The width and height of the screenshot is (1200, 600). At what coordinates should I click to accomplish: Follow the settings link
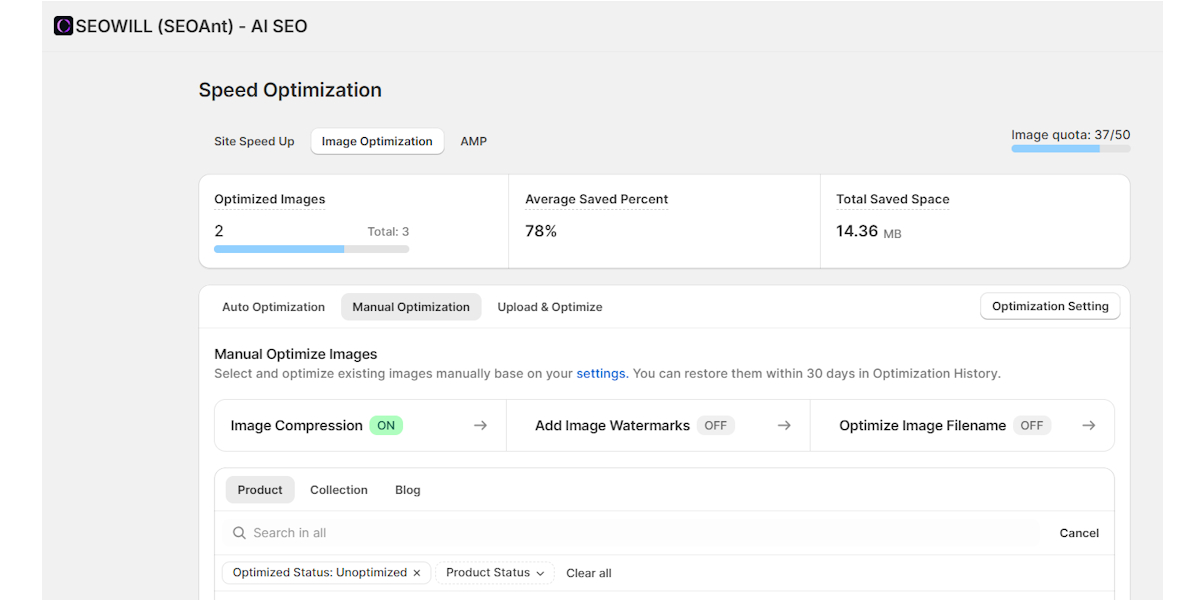tap(600, 374)
